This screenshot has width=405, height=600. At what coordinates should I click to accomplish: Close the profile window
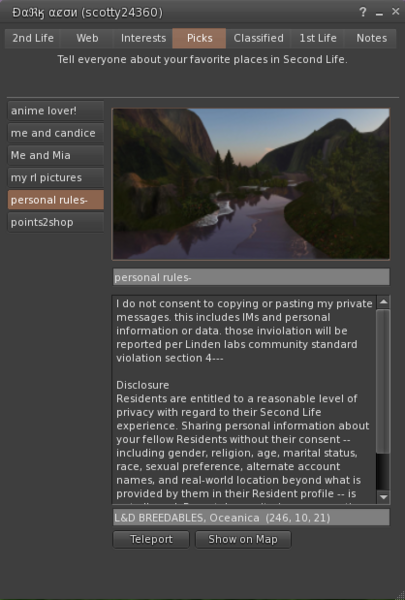395,12
